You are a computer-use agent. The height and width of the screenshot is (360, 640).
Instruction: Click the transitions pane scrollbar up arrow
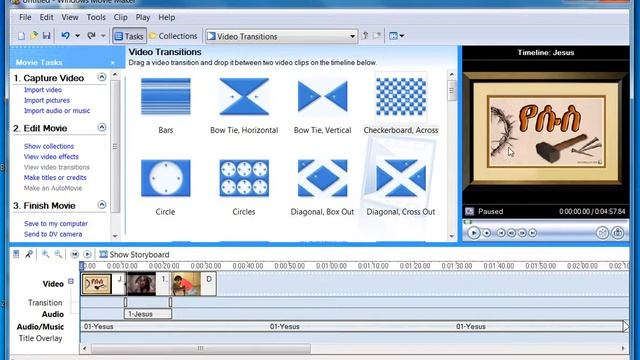(451, 74)
